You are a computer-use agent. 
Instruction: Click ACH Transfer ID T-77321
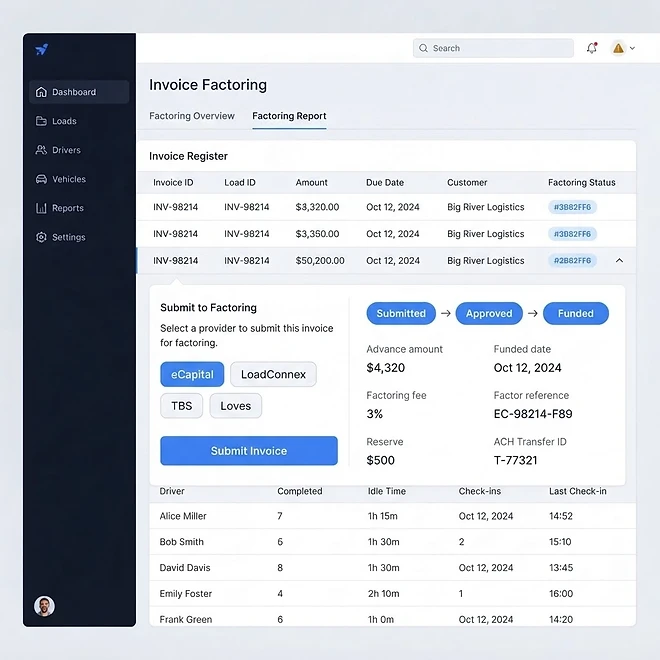click(515, 460)
